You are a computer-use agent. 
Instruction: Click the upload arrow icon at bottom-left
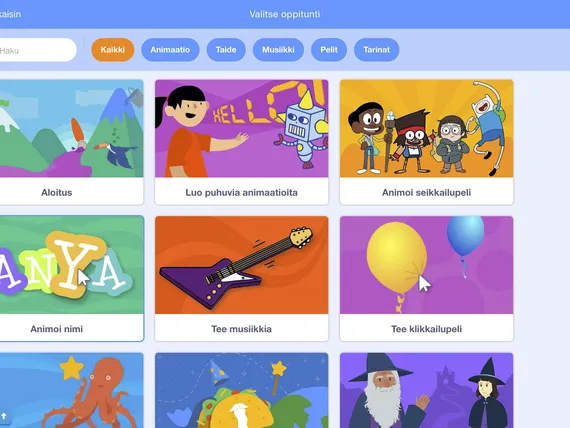[x=4, y=416]
